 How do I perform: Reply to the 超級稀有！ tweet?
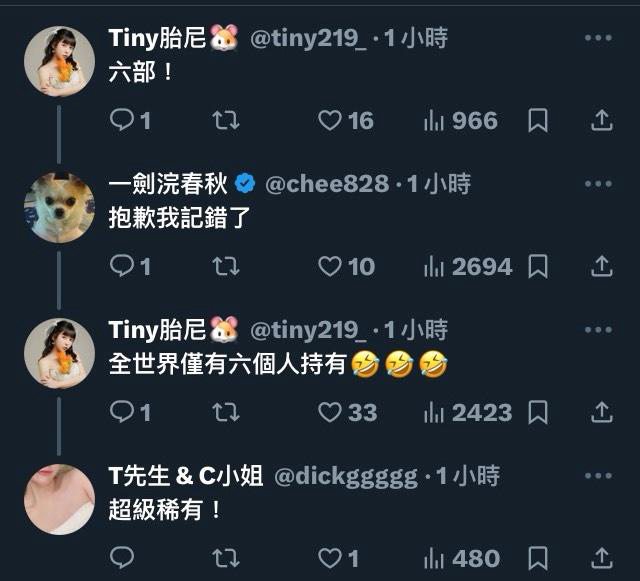click(122, 558)
